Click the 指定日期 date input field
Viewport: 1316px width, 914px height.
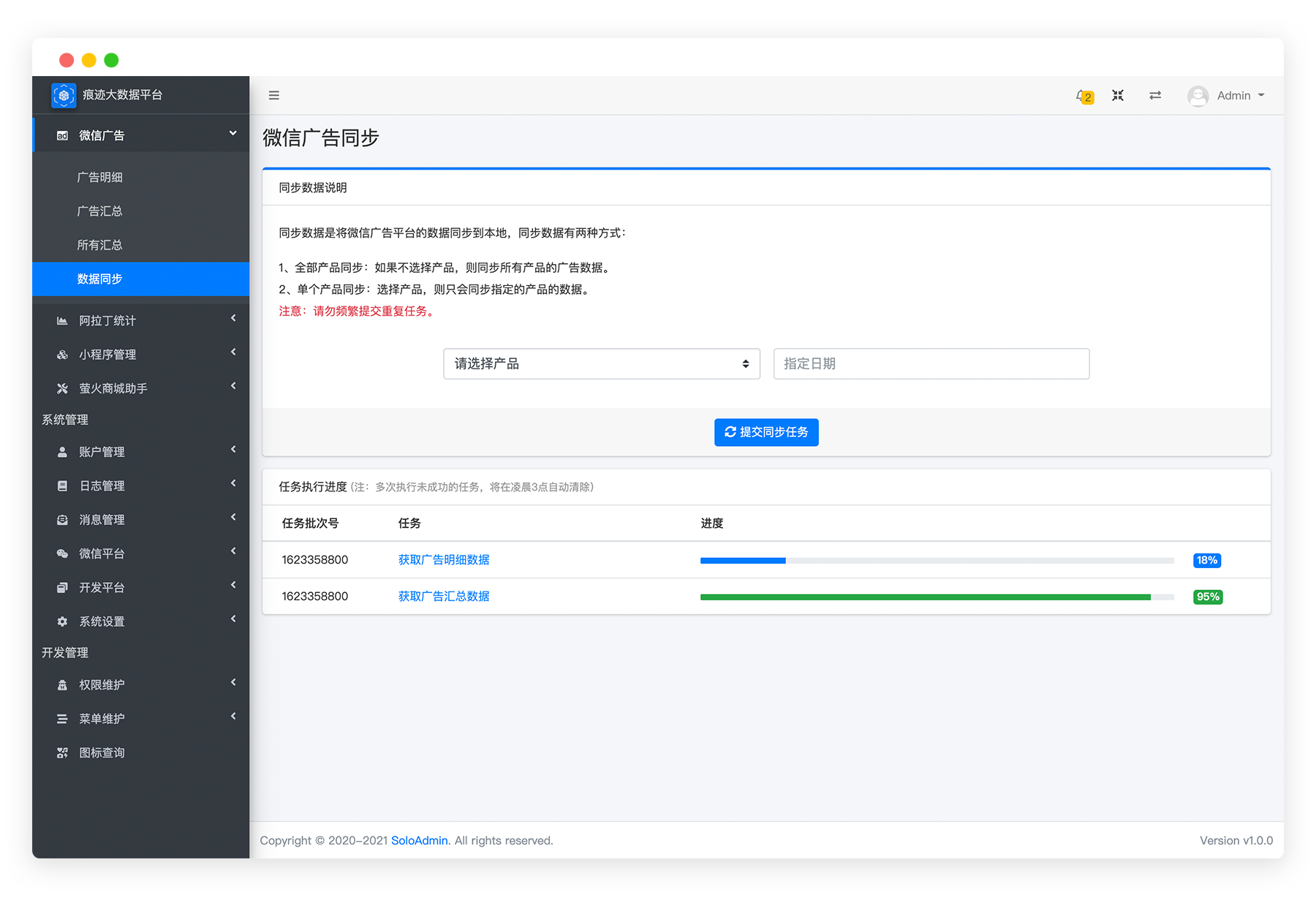[931, 364]
